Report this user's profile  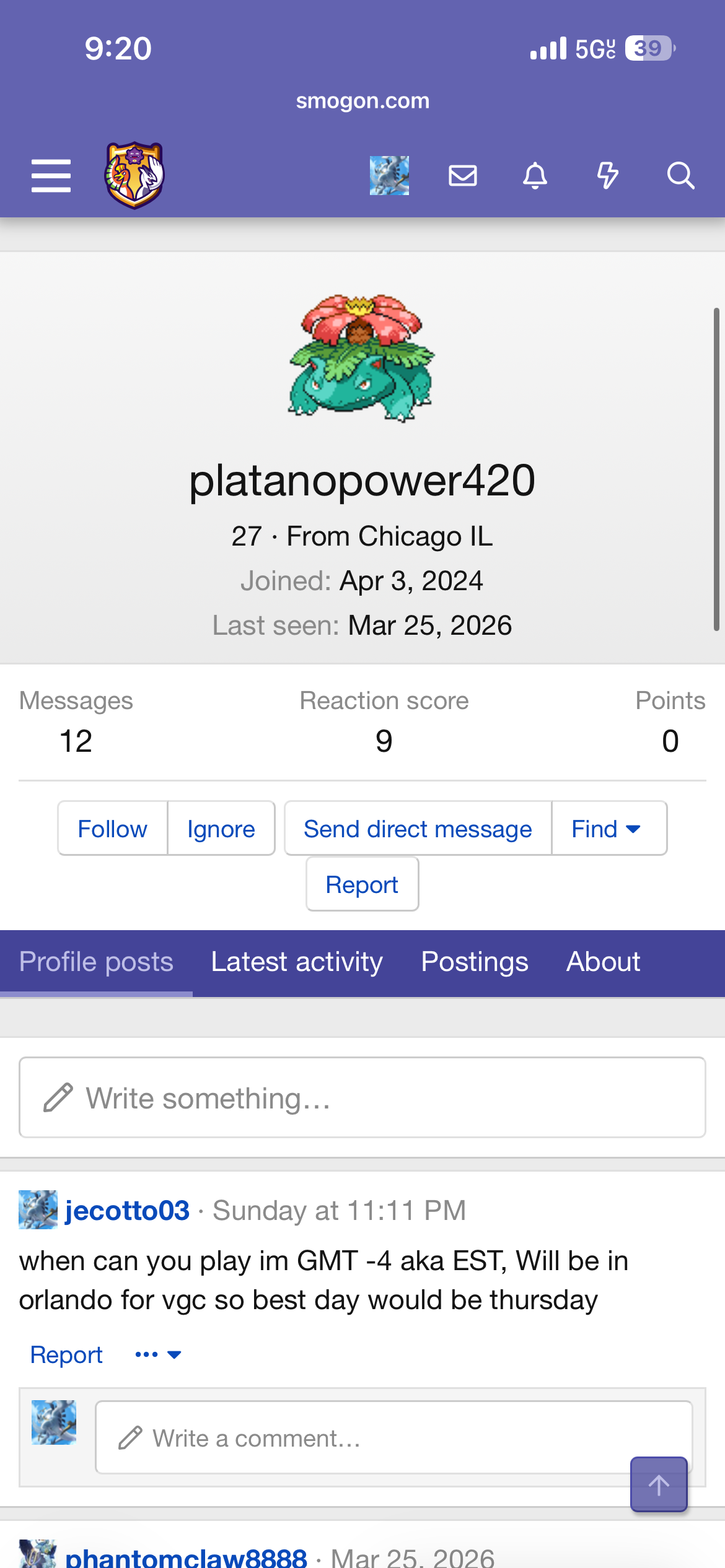[x=362, y=884]
